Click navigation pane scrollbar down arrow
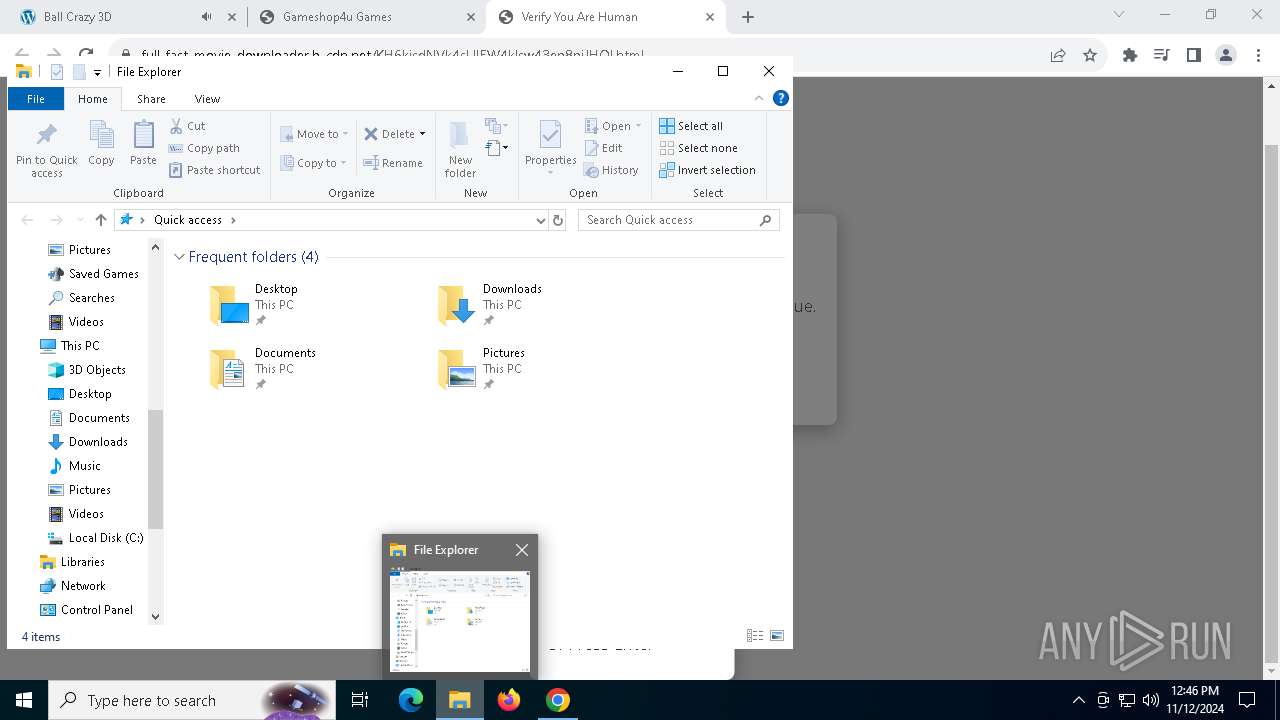 (x=155, y=617)
